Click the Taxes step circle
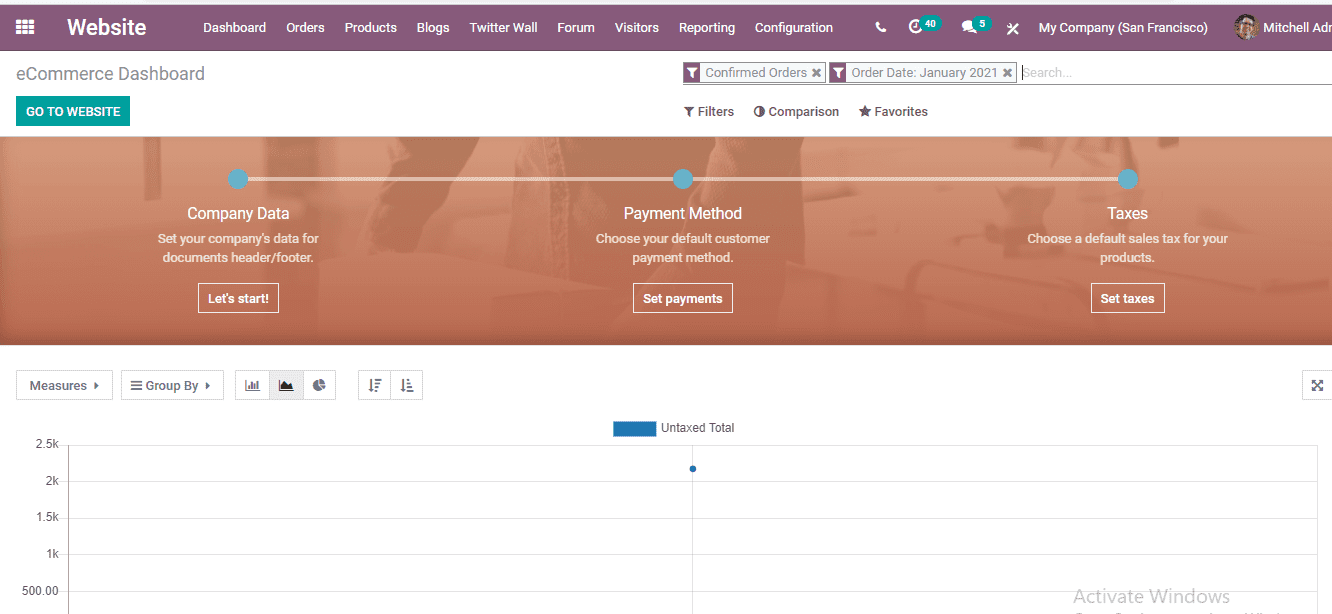This screenshot has height=614, width=1332. pyautogui.click(x=1128, y=179)
